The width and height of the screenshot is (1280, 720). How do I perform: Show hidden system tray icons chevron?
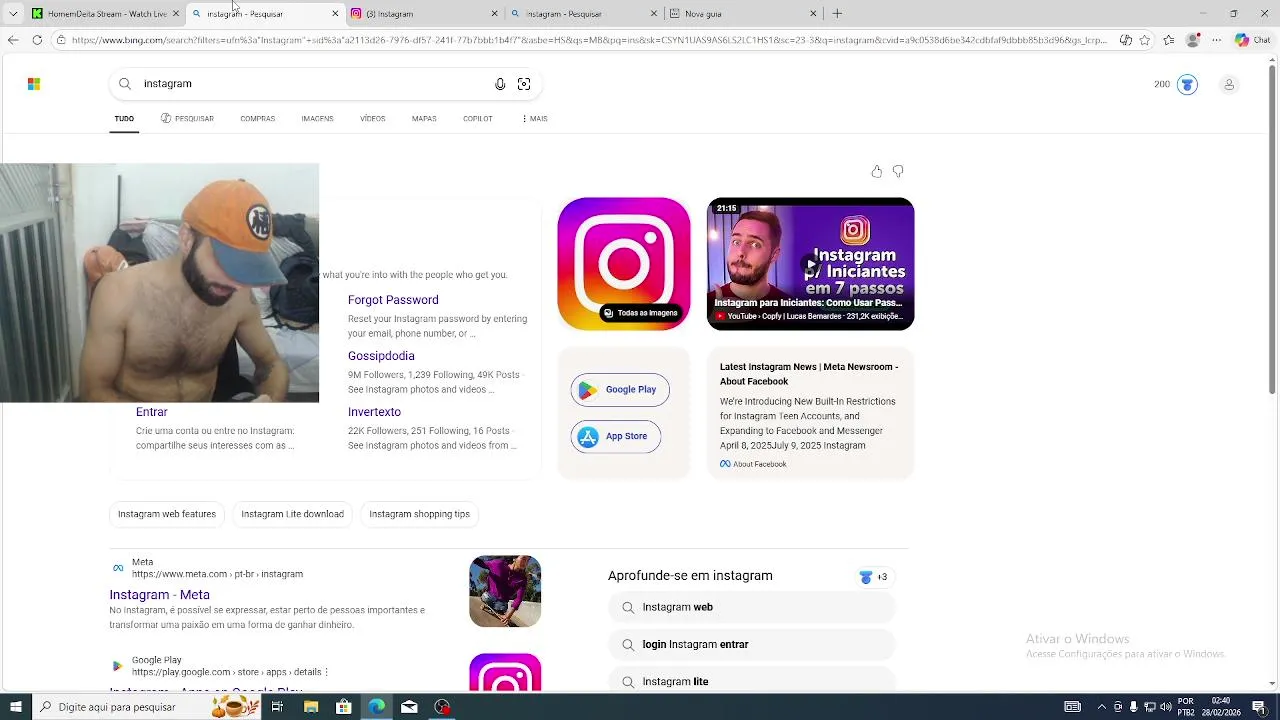(1101, 707)
